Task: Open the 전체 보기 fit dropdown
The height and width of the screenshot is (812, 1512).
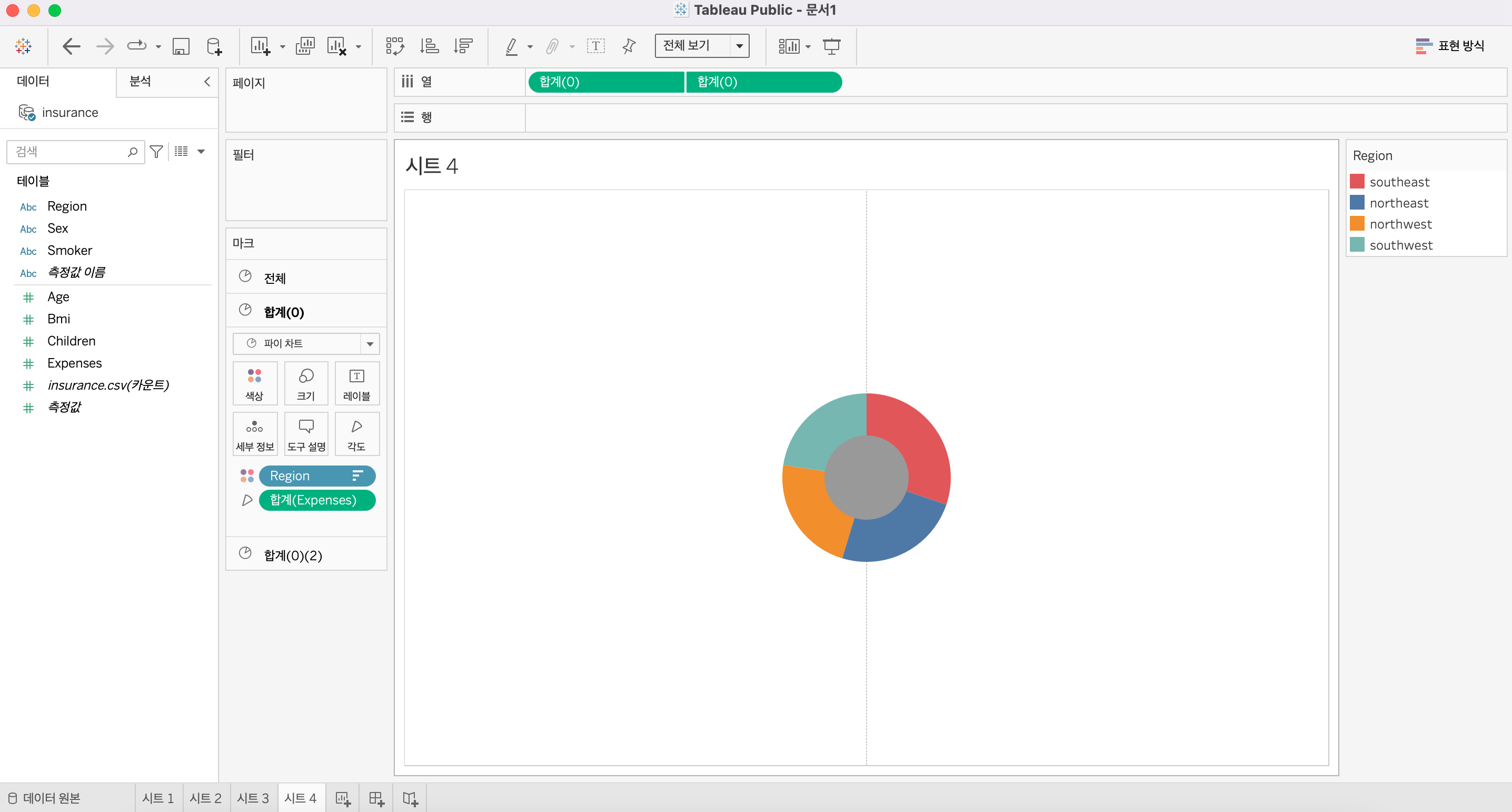Action: [x=739, y=46]
